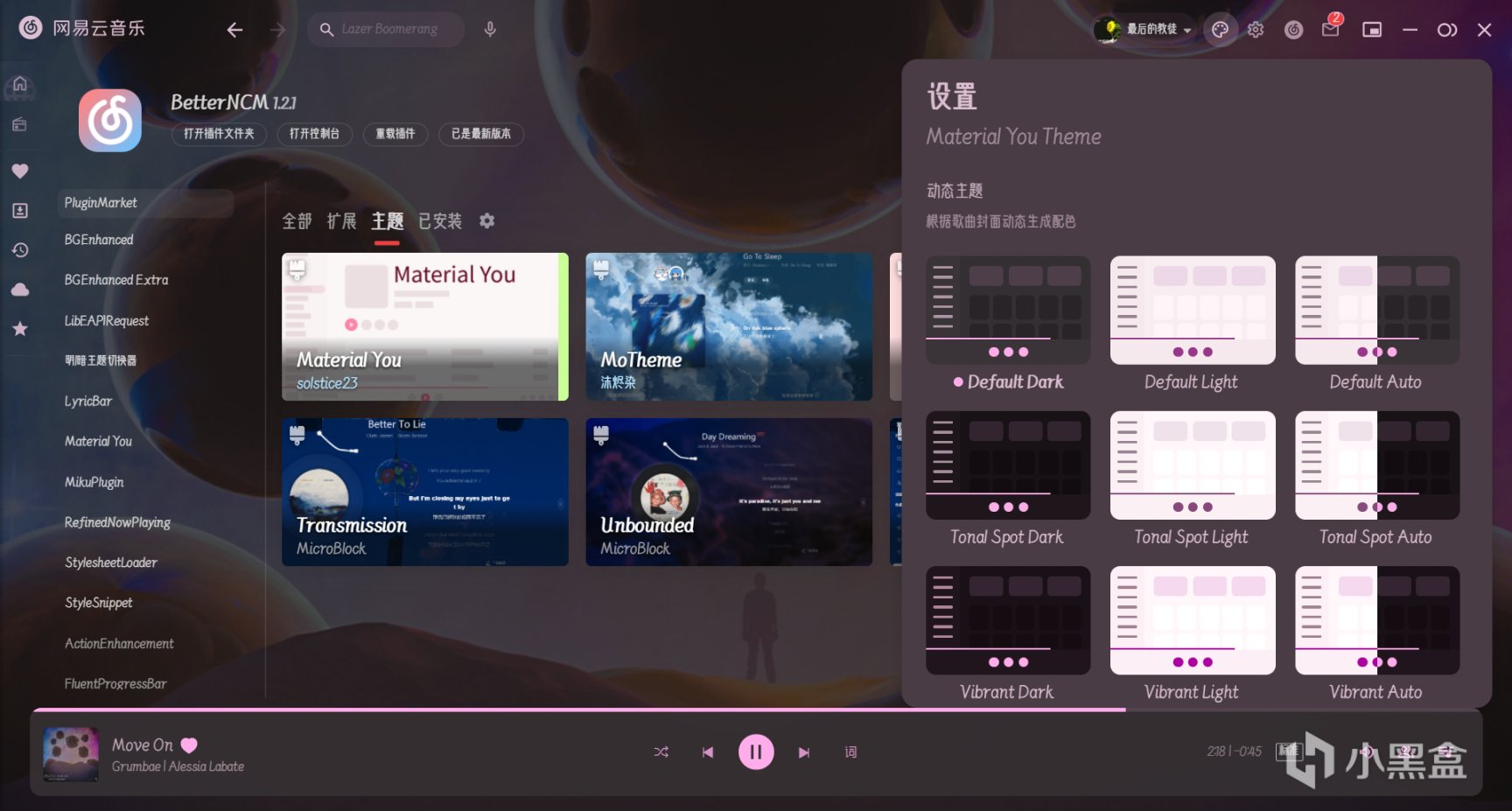Screen dimensions: 1512x811
Task: Open the theme palette icon
Action: click(x=1220, y=30)
